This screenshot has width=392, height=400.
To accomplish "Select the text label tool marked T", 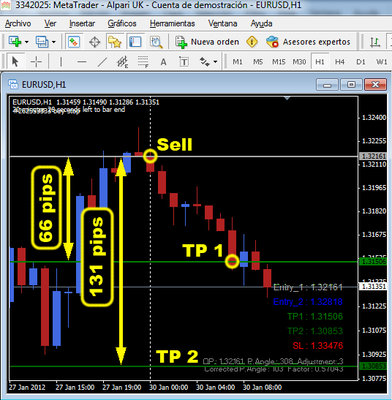I will (184, 62).
